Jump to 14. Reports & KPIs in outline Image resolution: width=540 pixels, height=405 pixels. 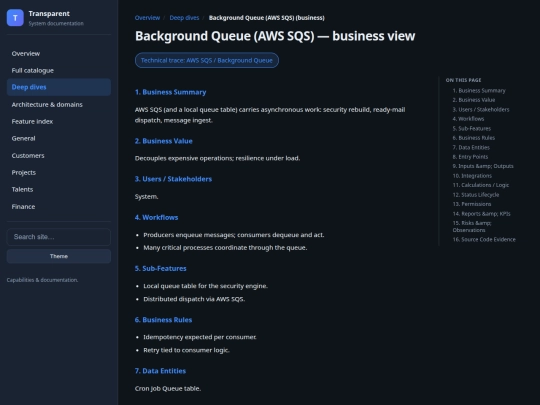point(481,214)
